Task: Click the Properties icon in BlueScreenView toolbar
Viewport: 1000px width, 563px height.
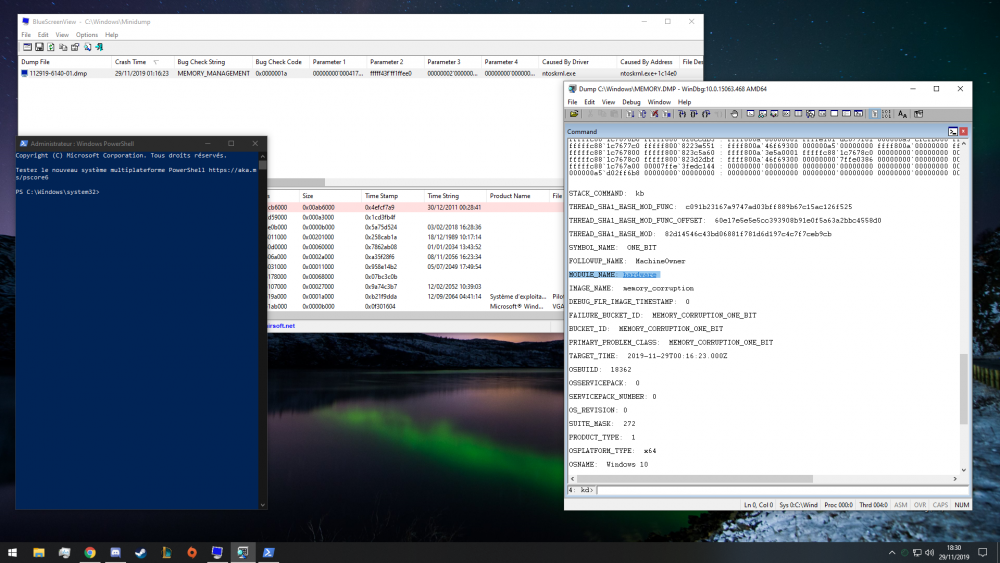Action: (x=75, y=47)
